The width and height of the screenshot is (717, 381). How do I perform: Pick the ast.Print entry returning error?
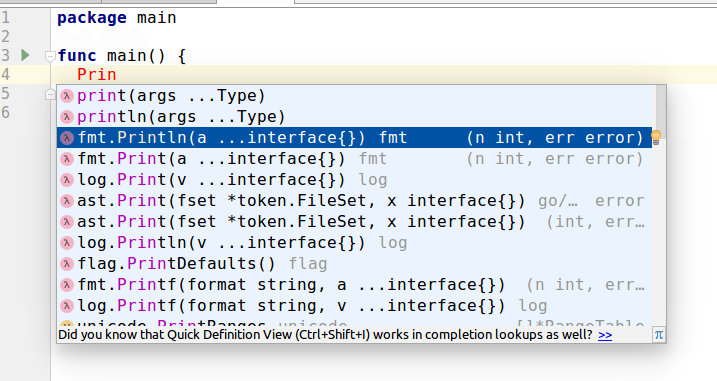click(x=354, y=201)
